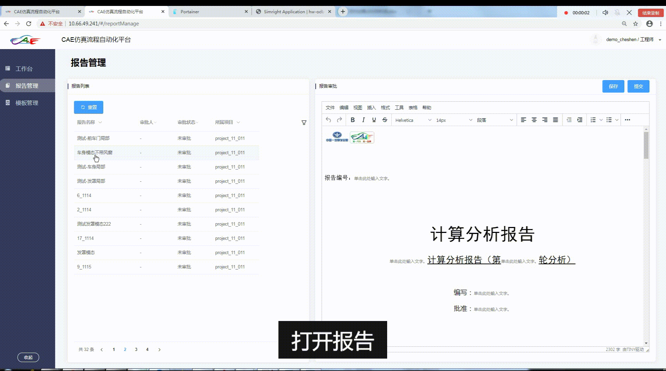
Task: Click the blue 保存 save button
Action: click(x=613, y=86)
